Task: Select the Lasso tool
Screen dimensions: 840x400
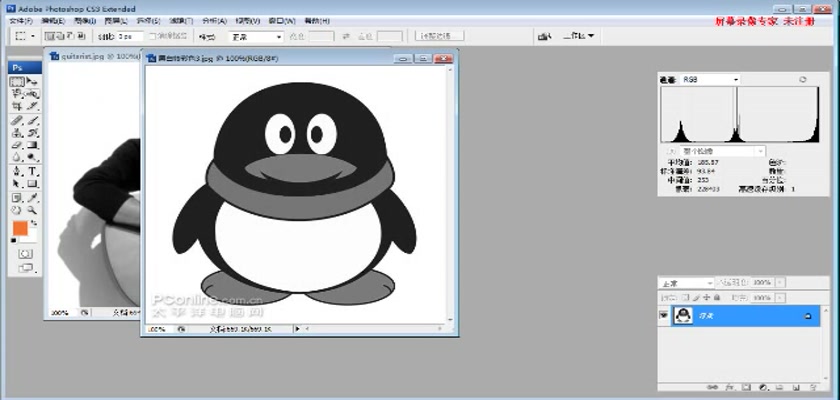Action: click(x=18, y=94)
